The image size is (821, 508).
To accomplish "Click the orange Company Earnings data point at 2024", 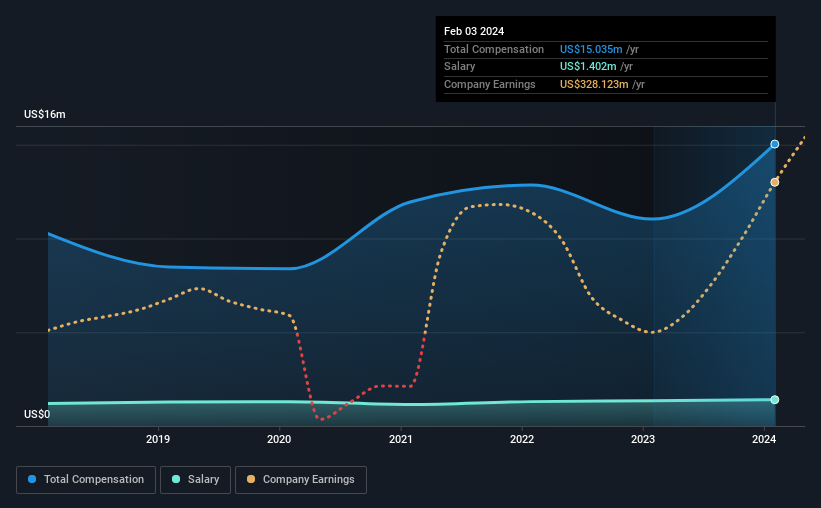I will 774,182.
